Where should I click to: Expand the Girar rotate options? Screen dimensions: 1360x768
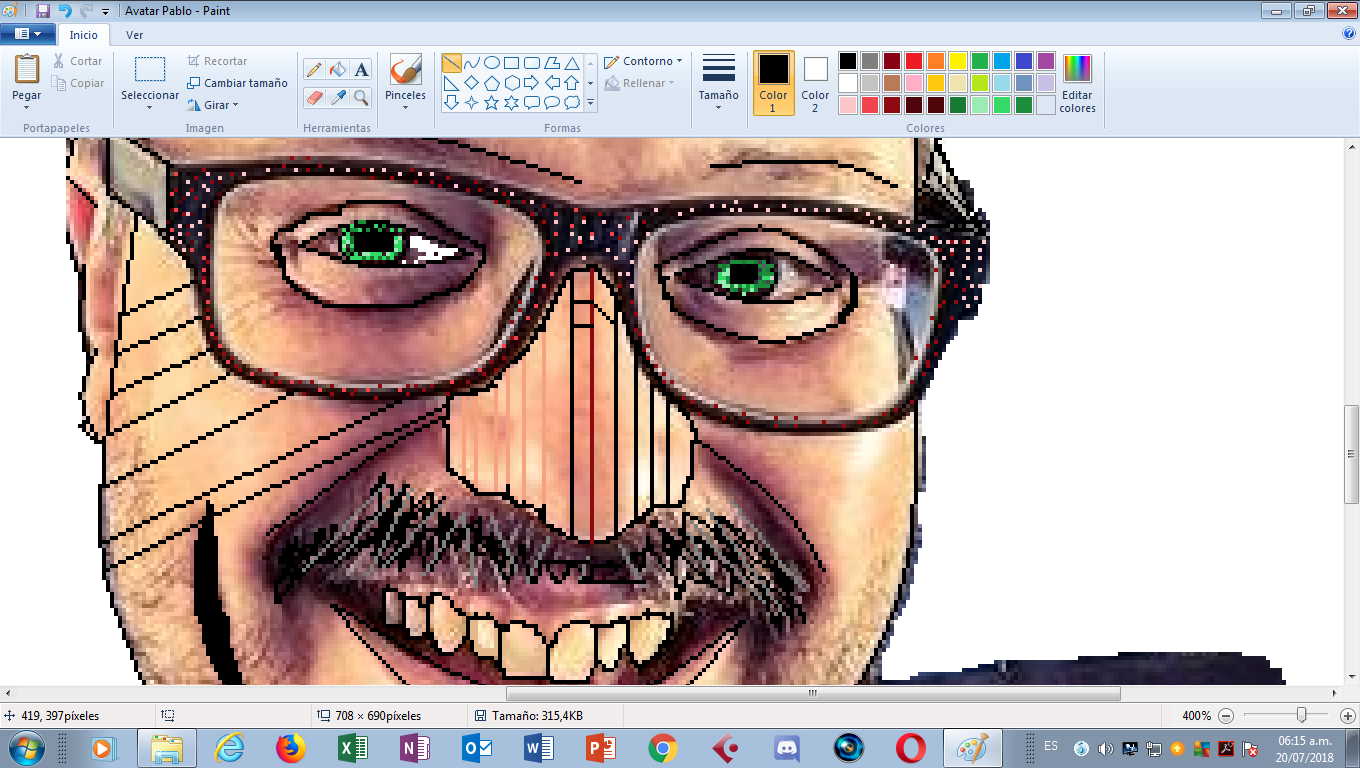[212, 105]
